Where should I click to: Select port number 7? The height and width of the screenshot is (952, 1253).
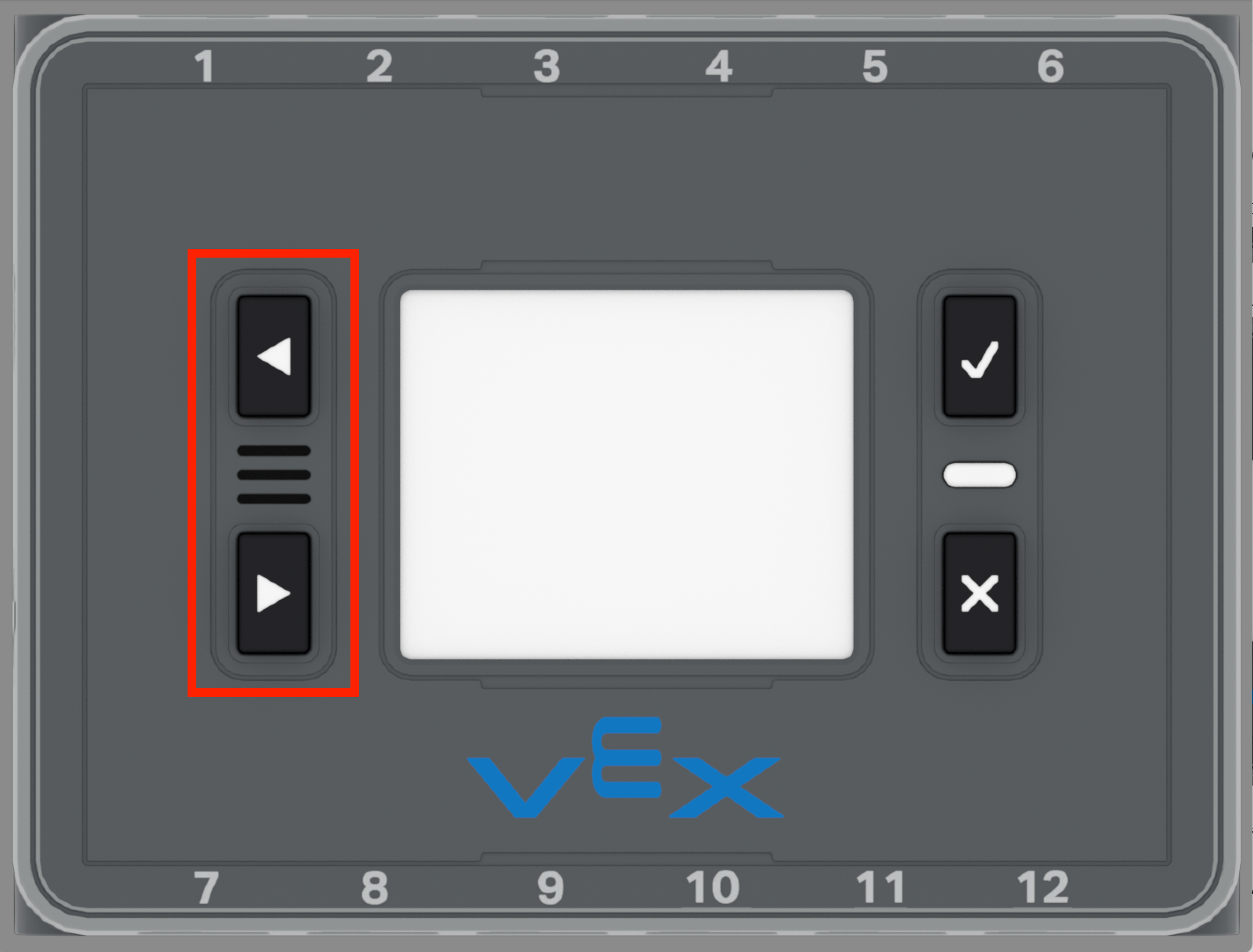pyautogui.click(x=206, y=887)
